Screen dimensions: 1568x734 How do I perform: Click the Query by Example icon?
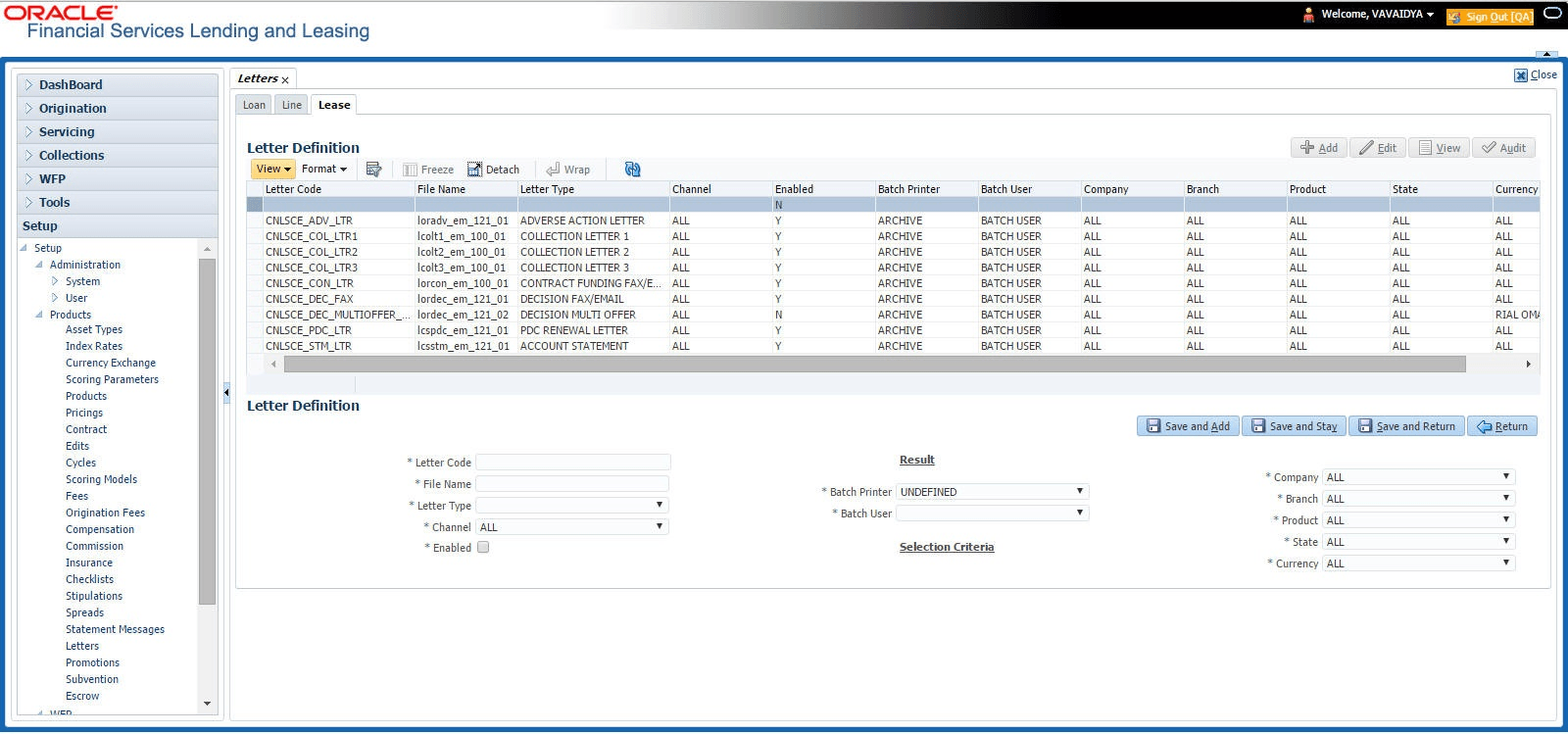click(373, 170)
